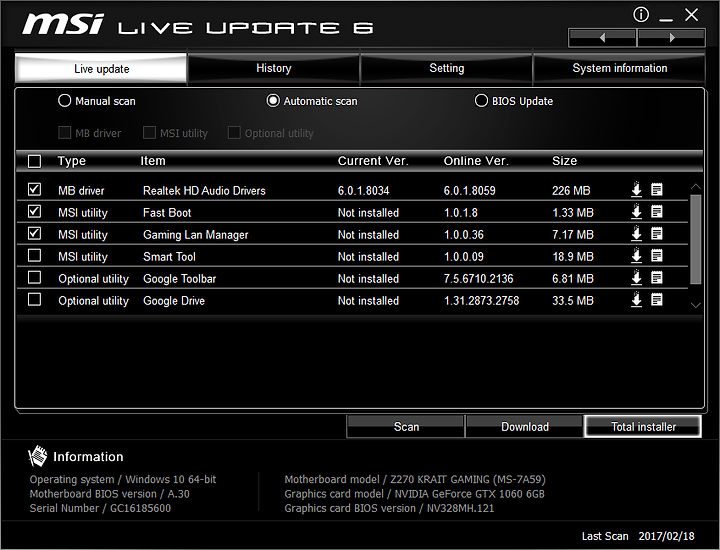Uncheck Gaming Lan Manager checkbox

coord(34,233)
